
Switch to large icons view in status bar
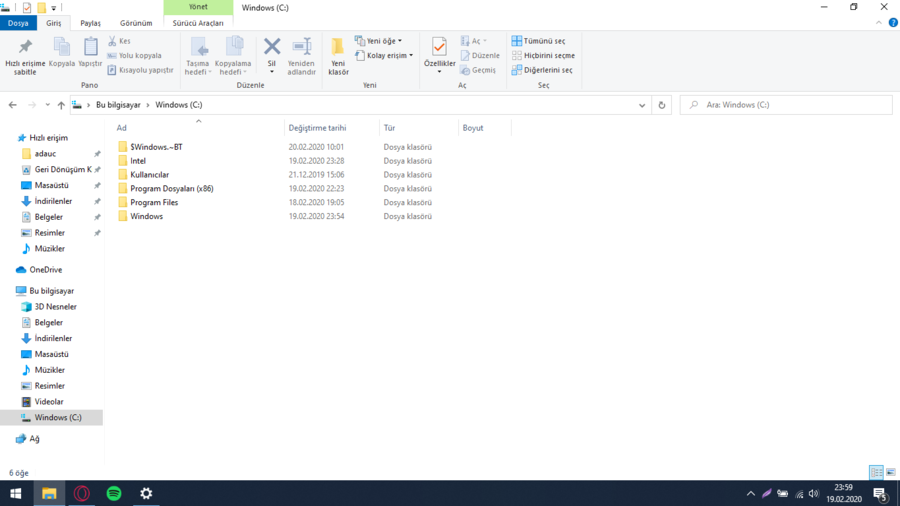click(890, 472)
